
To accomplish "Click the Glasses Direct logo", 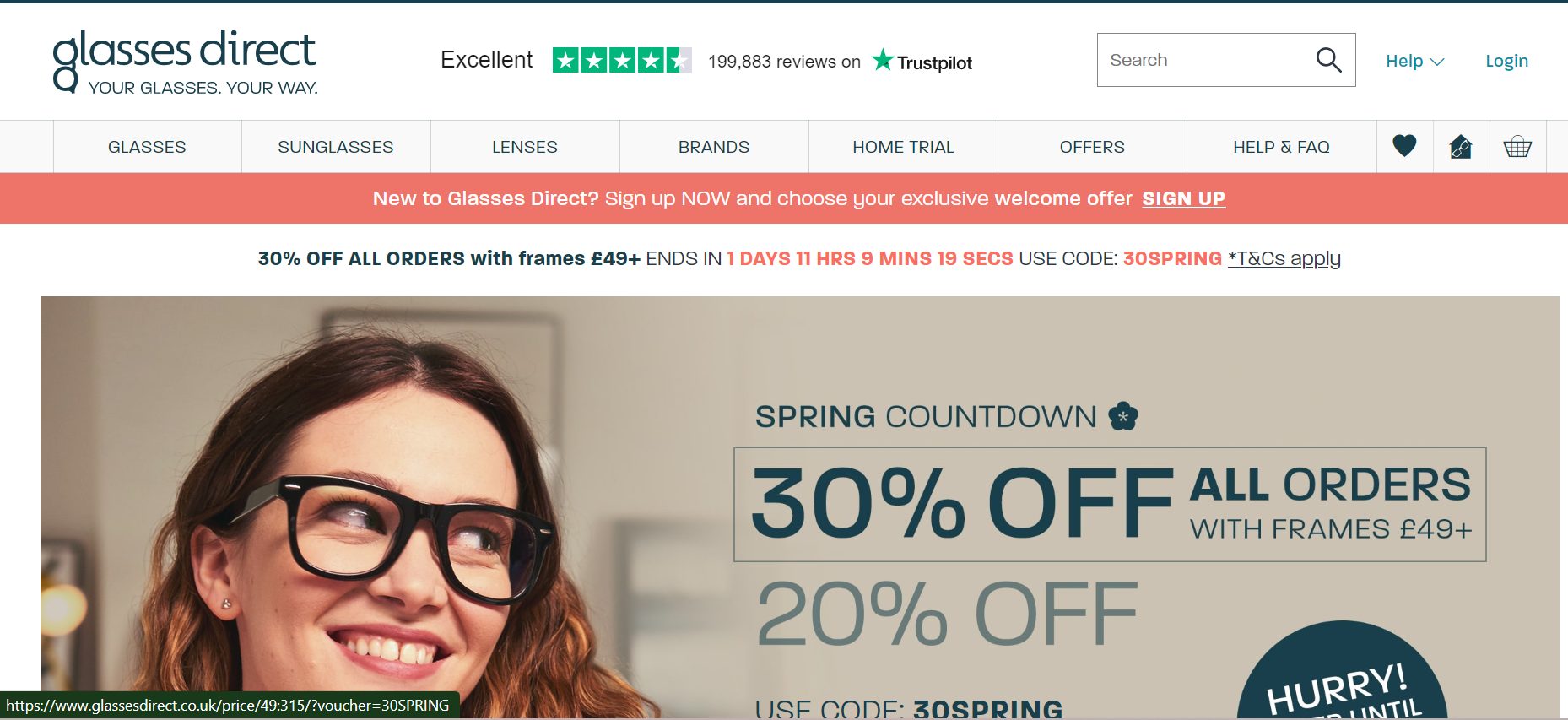I will 185,62.
